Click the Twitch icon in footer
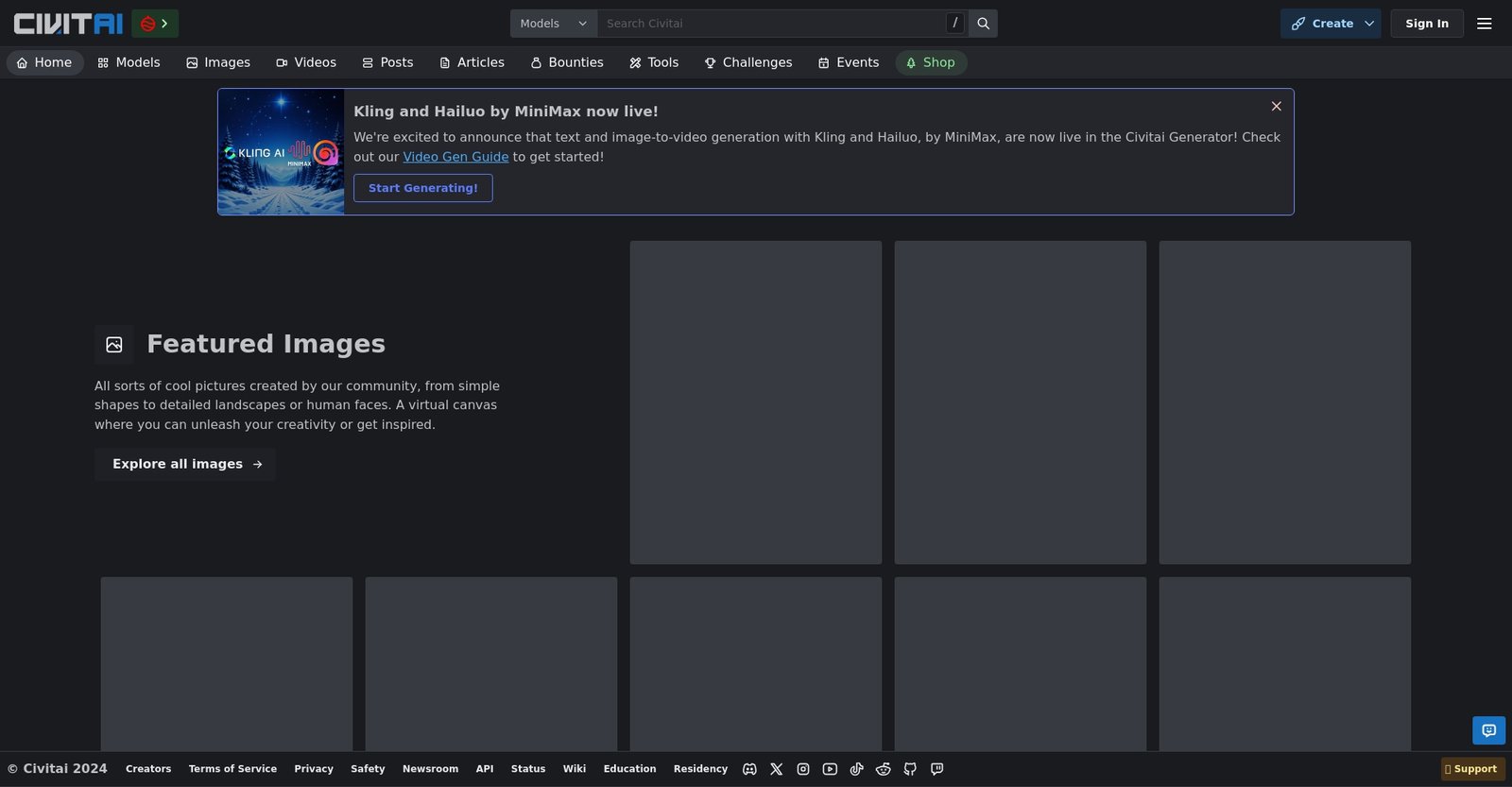This screenshot has height=787, width=1512. pyautogui.click(x=936, y=769)
